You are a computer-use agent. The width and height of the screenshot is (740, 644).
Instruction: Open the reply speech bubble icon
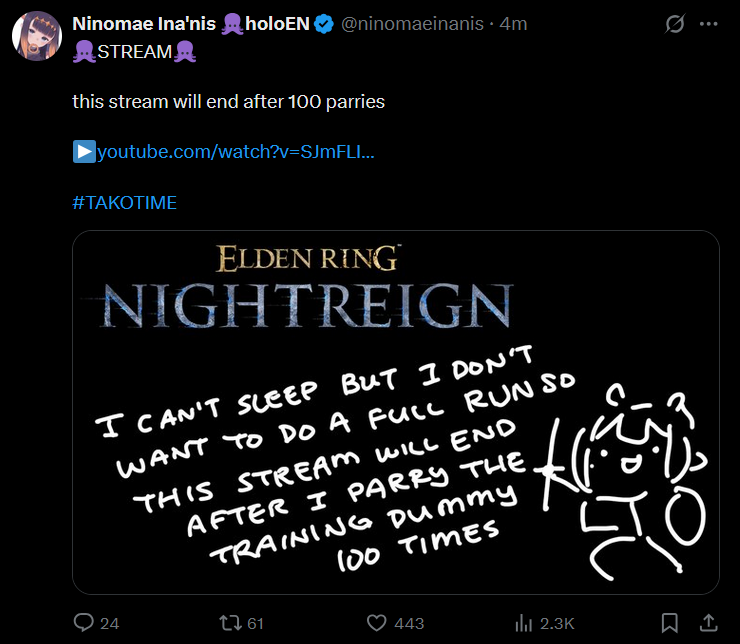pyautogui.click(x=84, y=623)
